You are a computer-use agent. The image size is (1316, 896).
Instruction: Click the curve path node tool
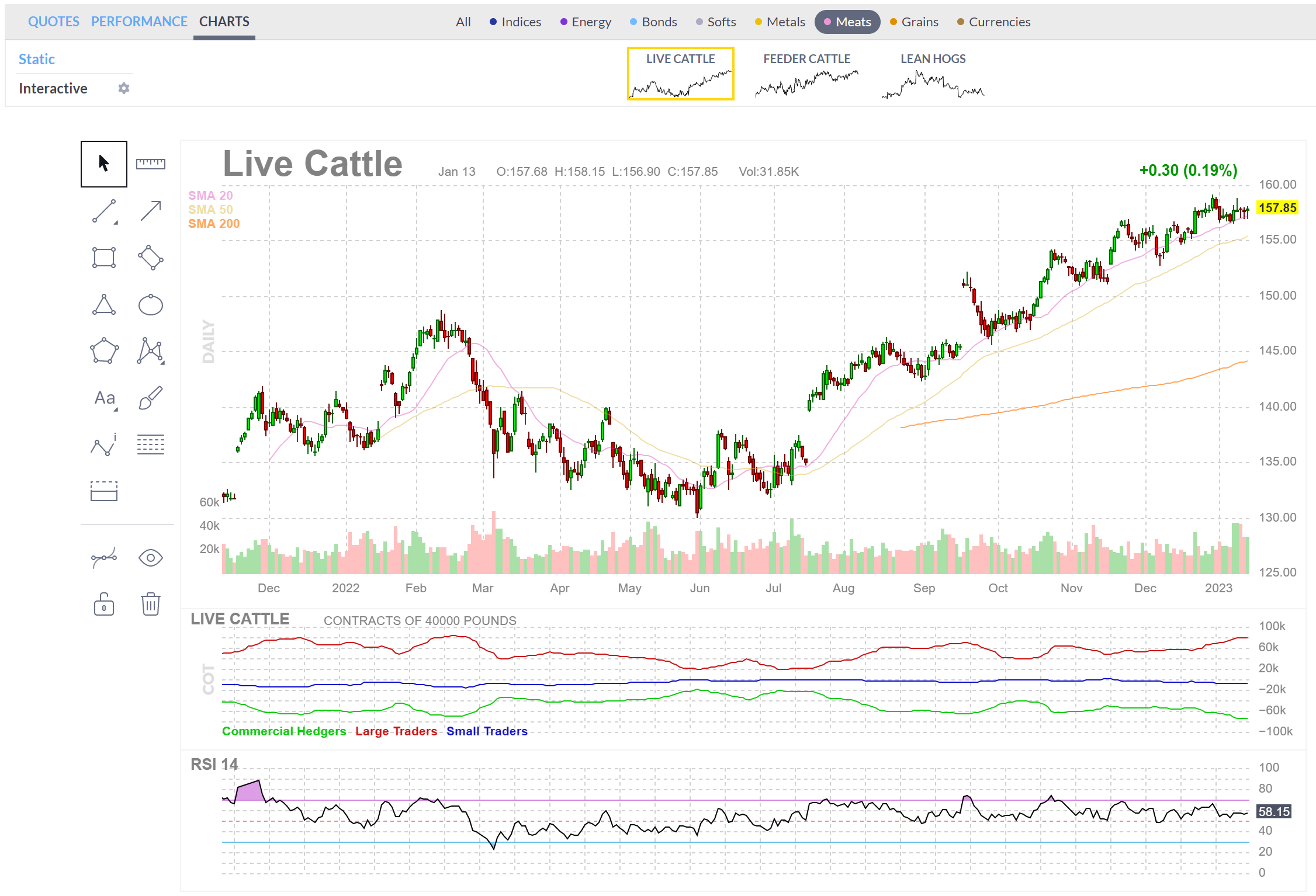pos(104,558)
